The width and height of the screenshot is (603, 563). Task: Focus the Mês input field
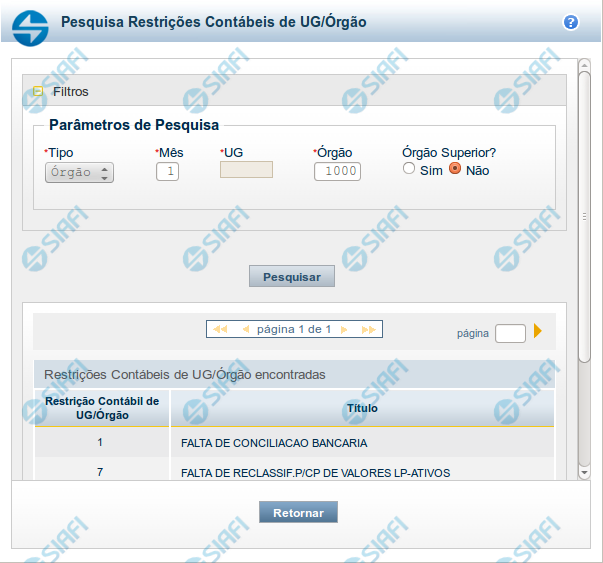[167, 171]
